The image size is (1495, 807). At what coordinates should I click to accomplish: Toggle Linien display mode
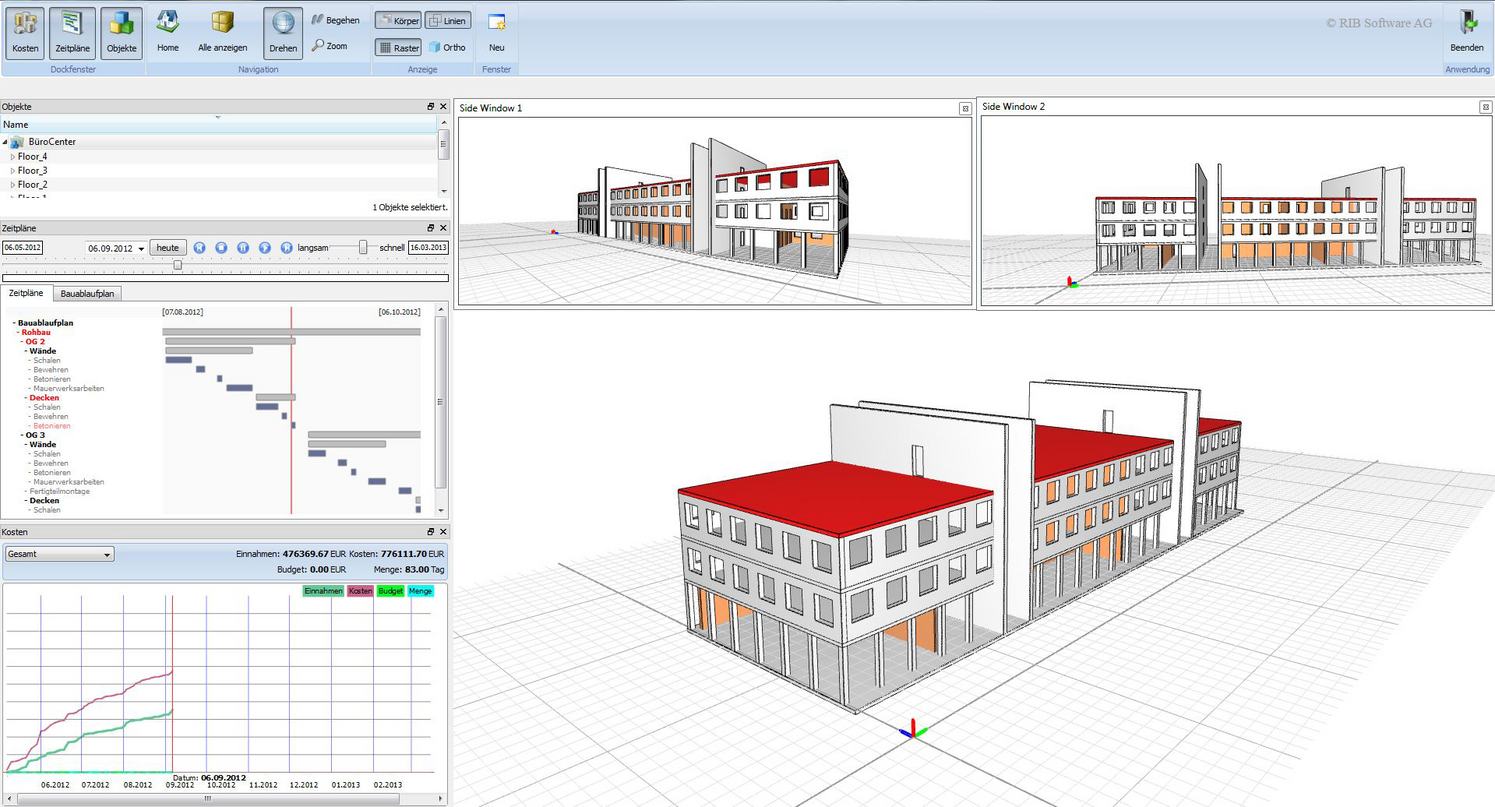click(x=447, y=20)
